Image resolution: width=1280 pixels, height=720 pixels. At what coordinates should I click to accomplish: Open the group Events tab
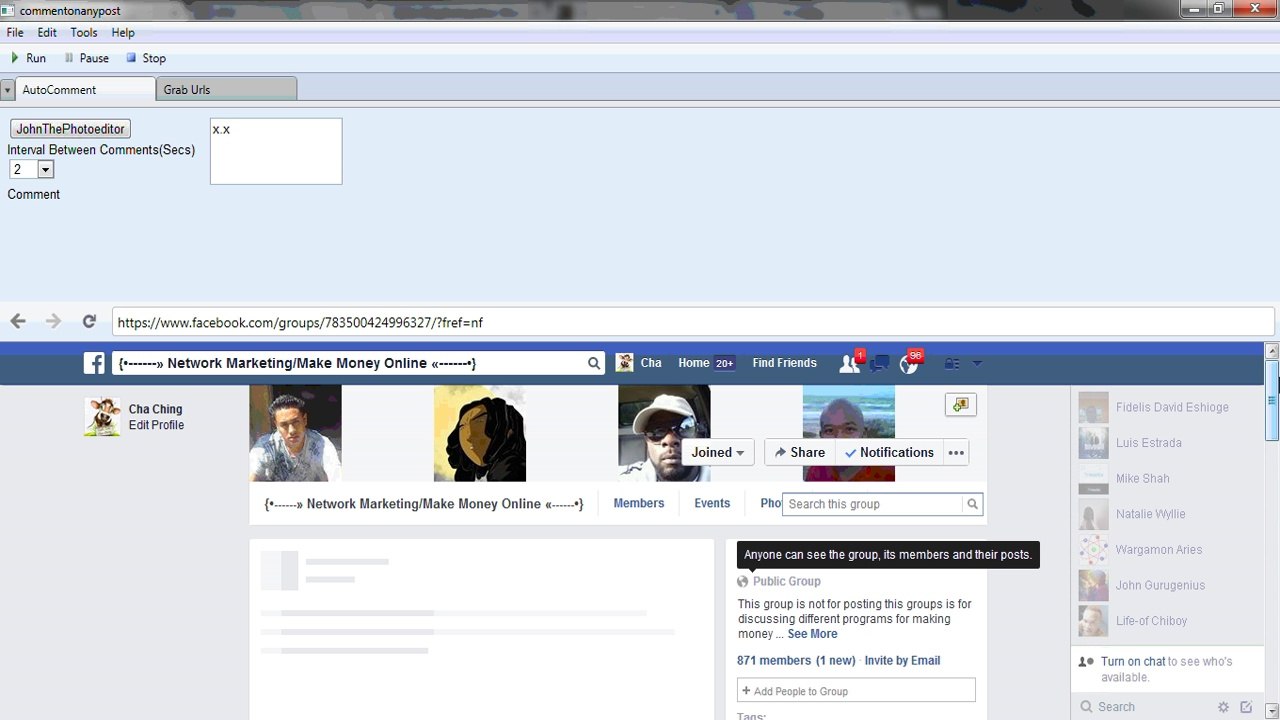pyautogui.click(x=712, y=503)
